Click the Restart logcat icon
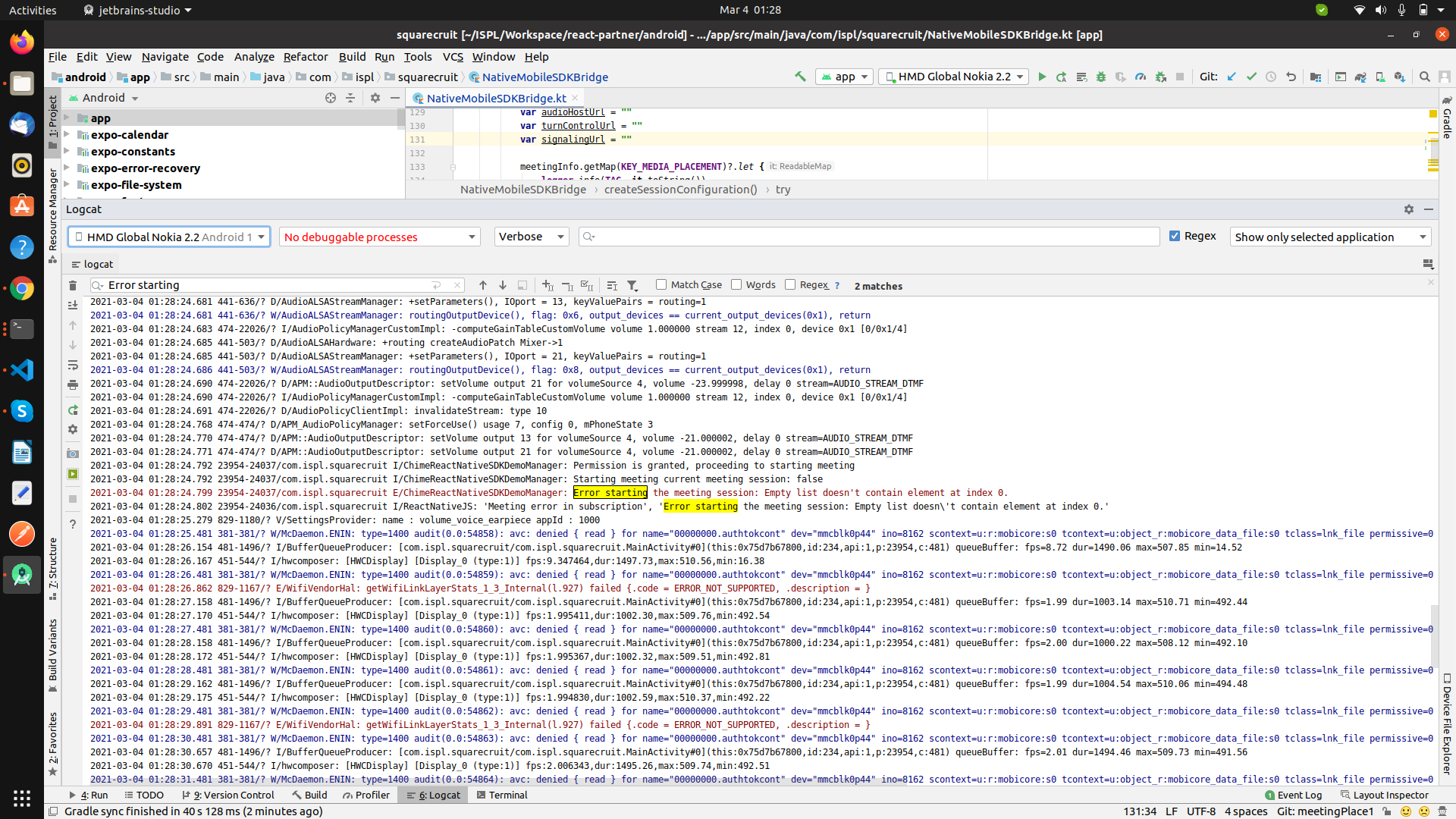Screen dimensions: 1456x819 (73, 410)
